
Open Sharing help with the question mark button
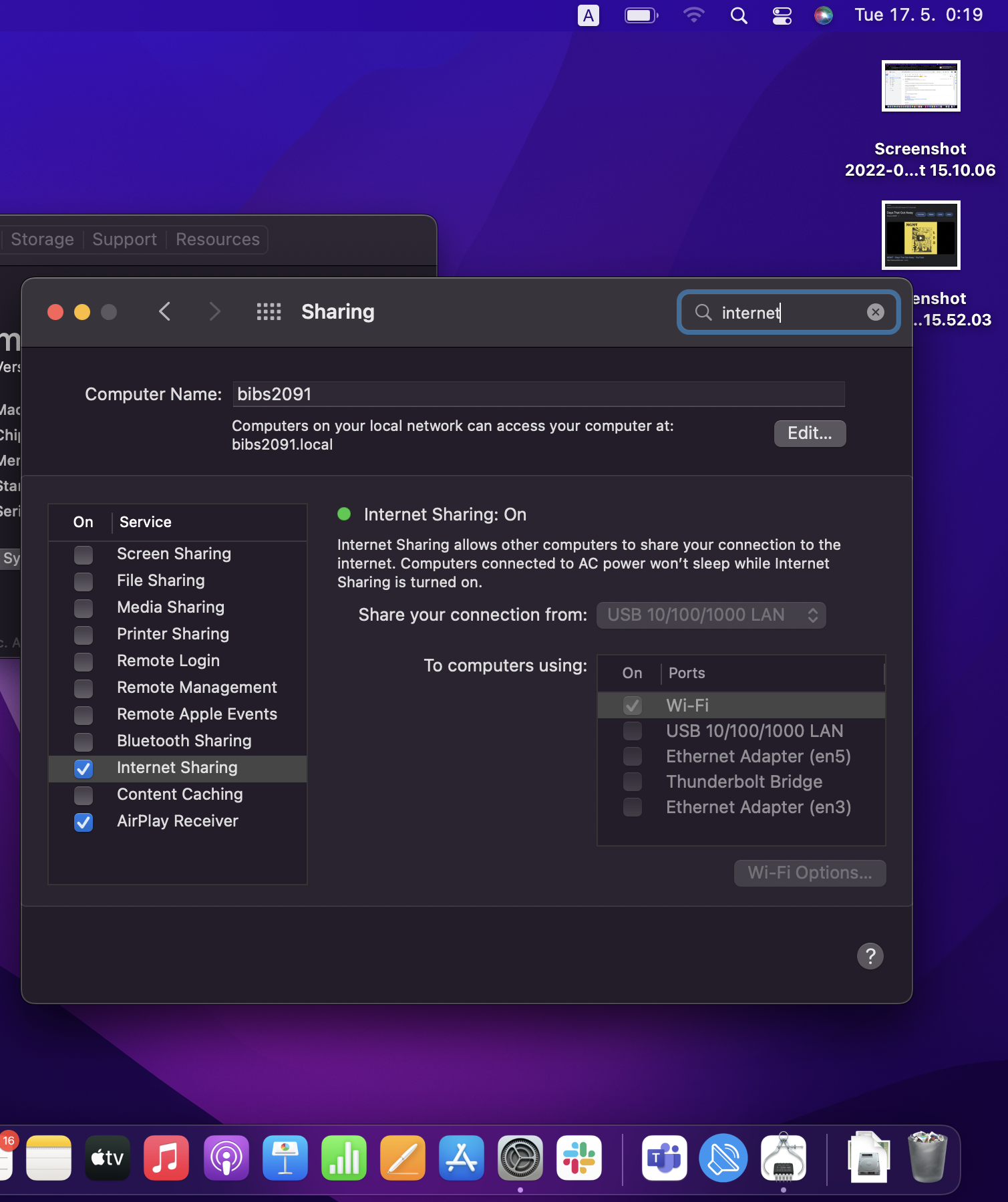coord(870,956)
